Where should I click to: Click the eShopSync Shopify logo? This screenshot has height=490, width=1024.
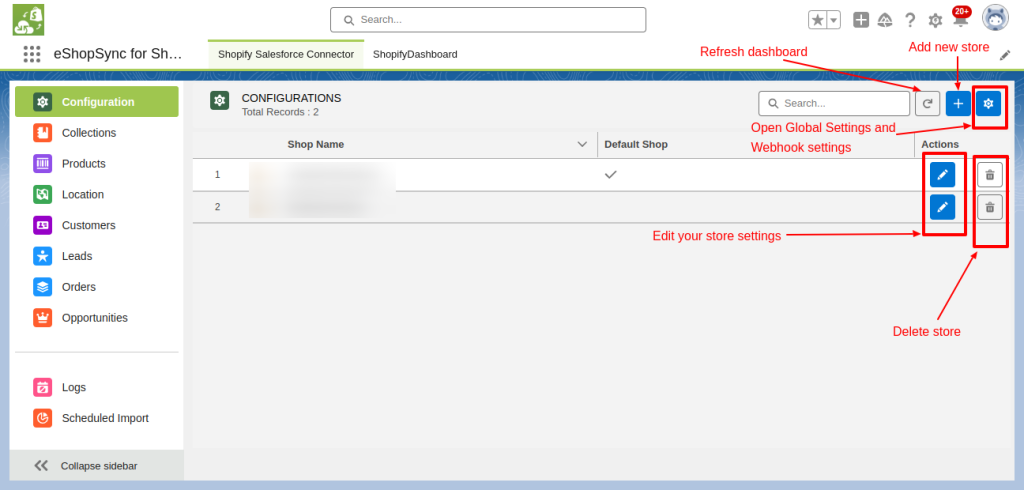(28, 20)
